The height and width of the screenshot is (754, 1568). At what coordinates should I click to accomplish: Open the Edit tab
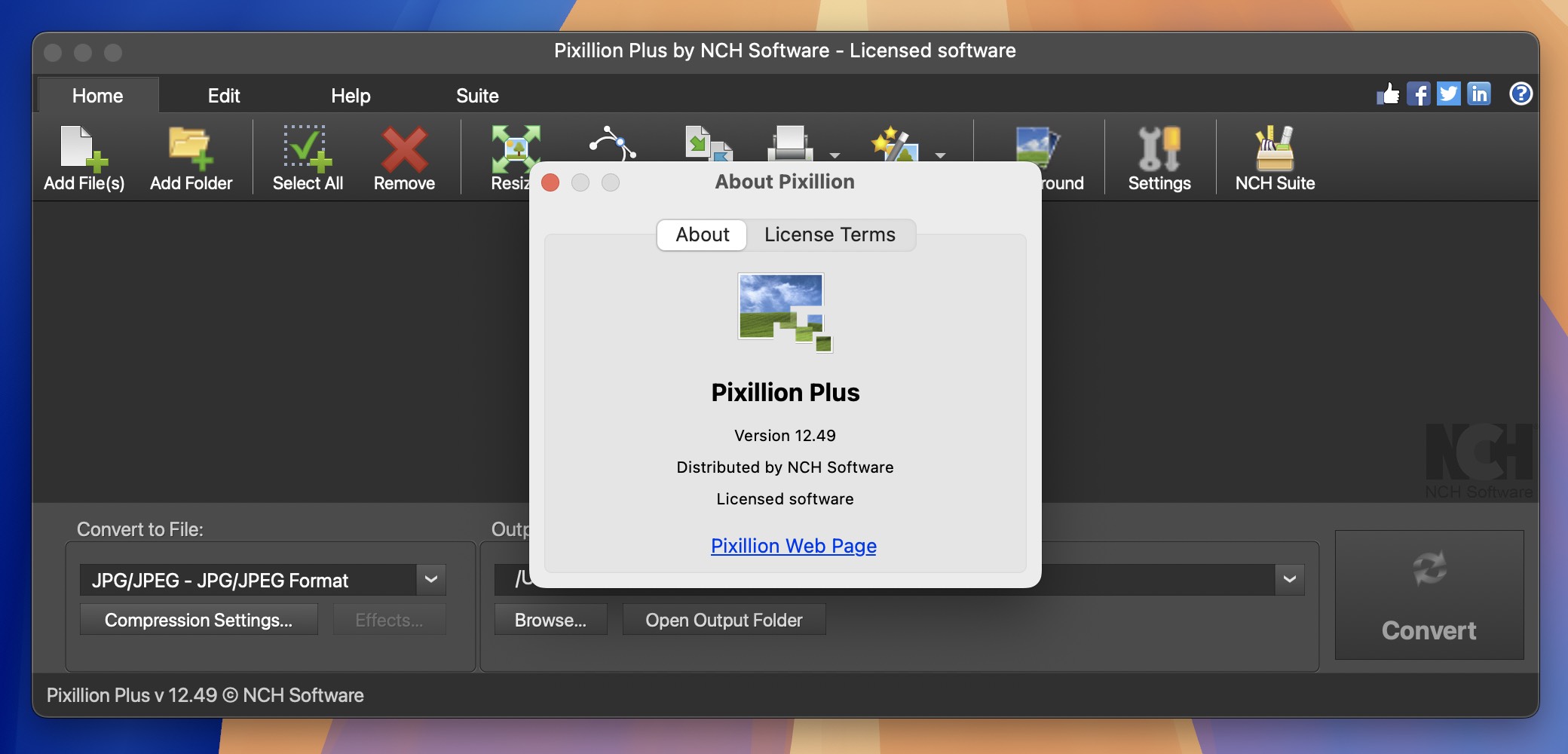point(224,96)
